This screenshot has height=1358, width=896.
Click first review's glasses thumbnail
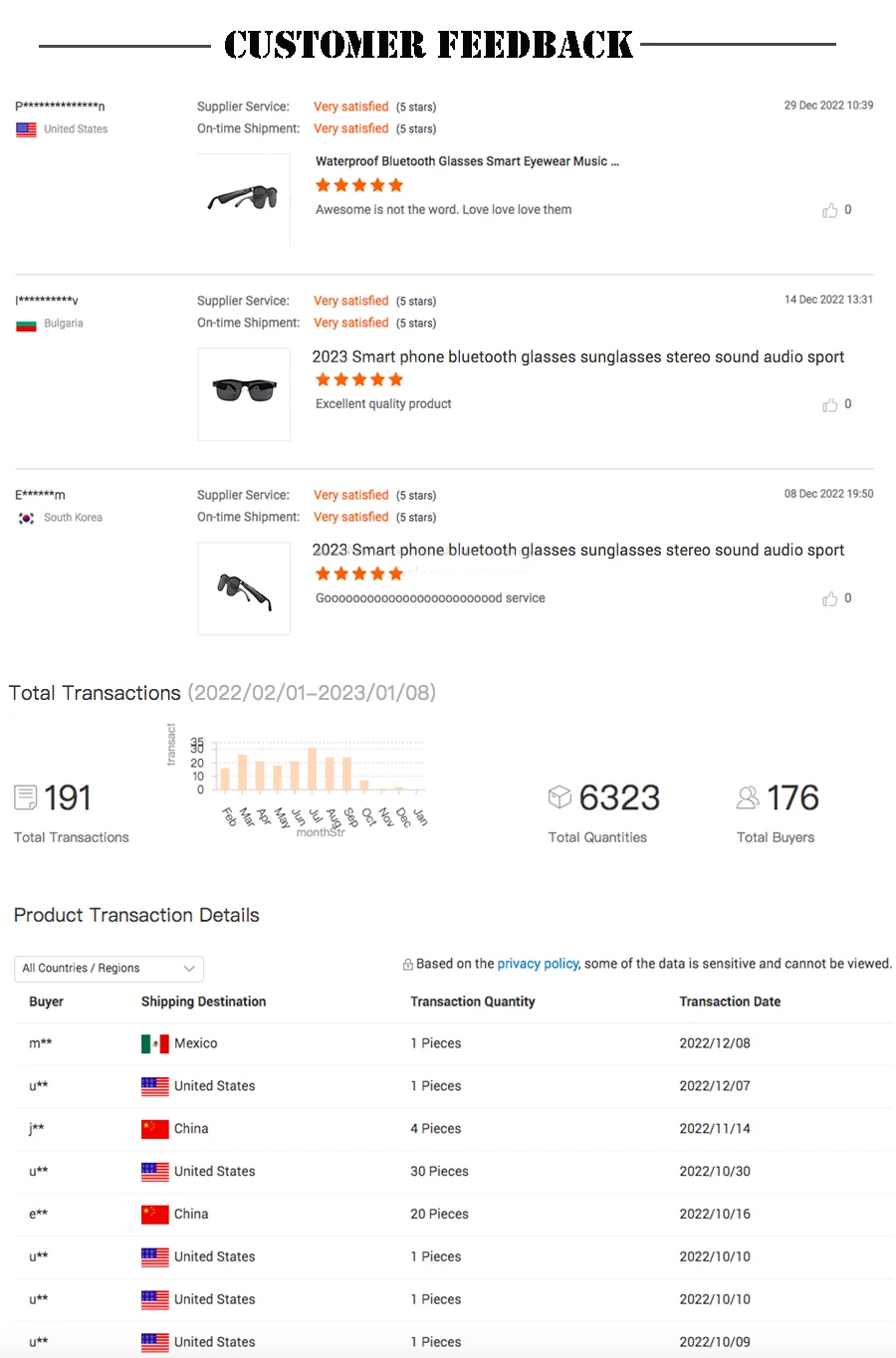[x=243, y=198]
